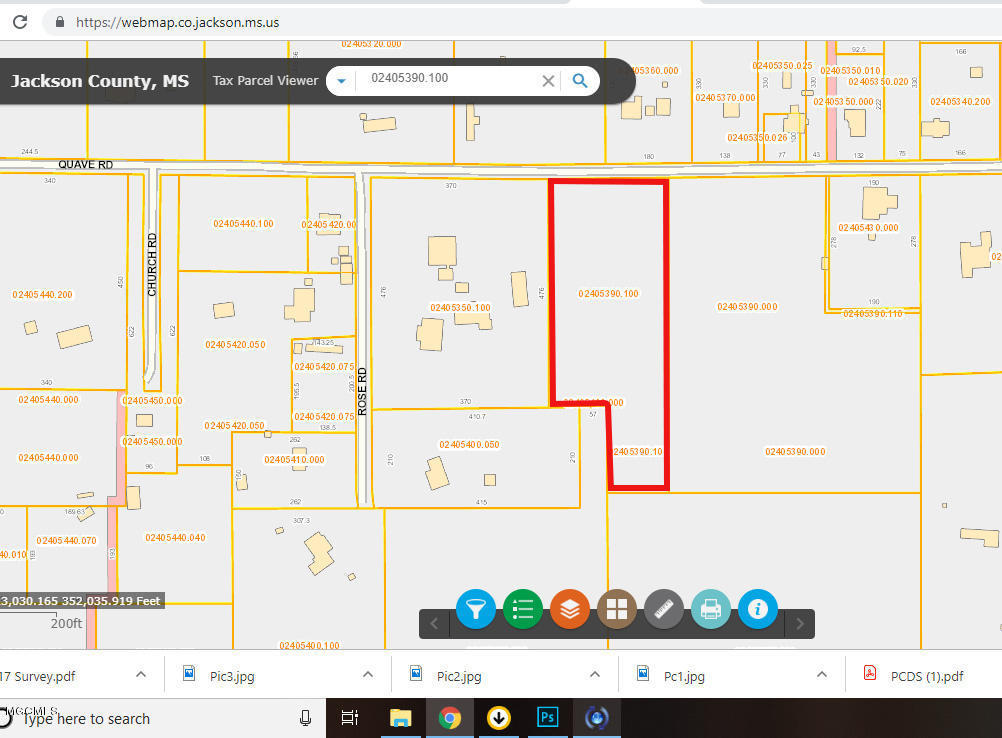The width and height of the screenshot is (1002, 738).
Task: Select parcel 02405370.000 on the map
Action: click(725, 98)
